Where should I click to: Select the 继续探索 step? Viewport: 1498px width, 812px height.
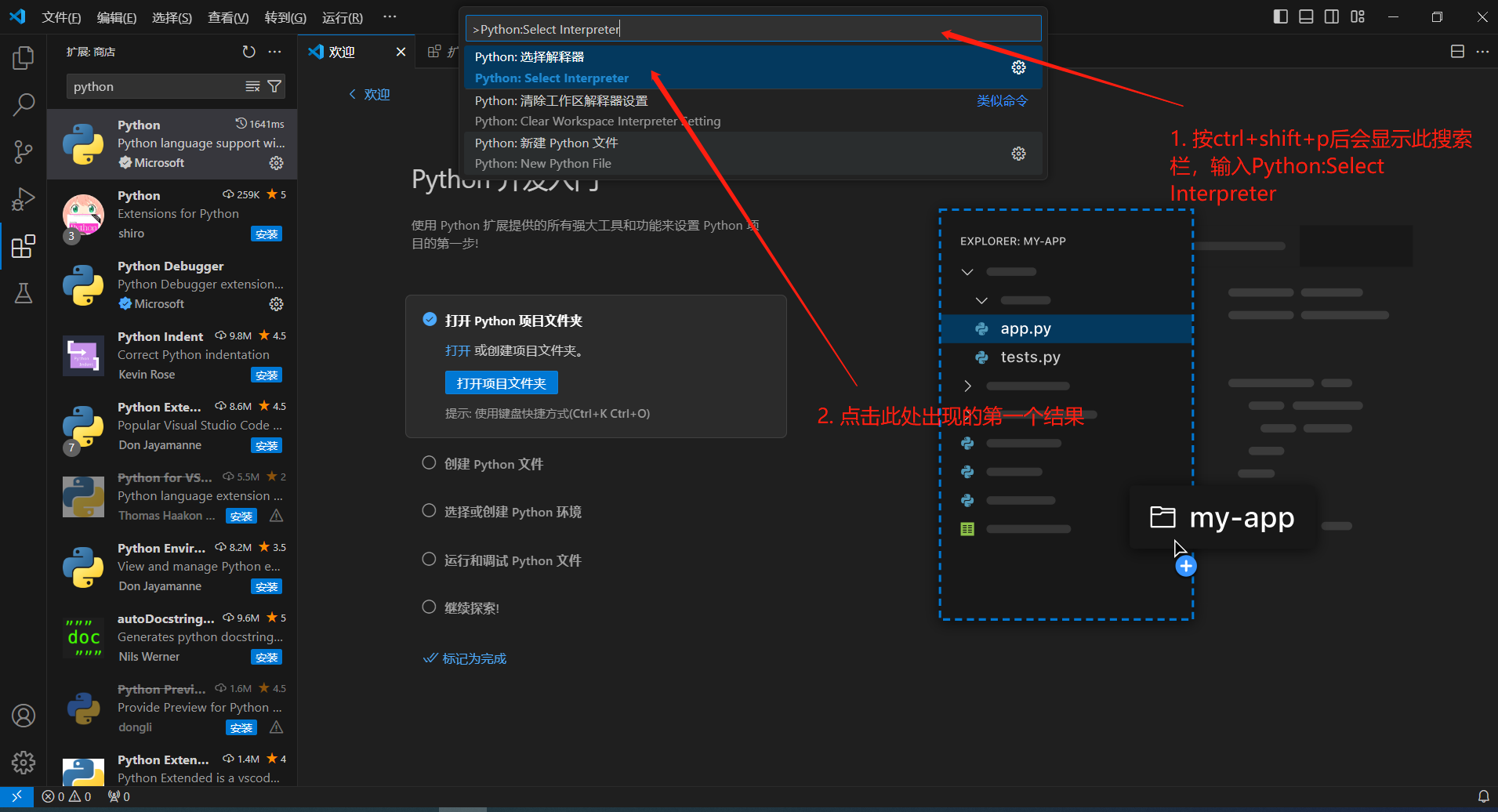(472, 608)
